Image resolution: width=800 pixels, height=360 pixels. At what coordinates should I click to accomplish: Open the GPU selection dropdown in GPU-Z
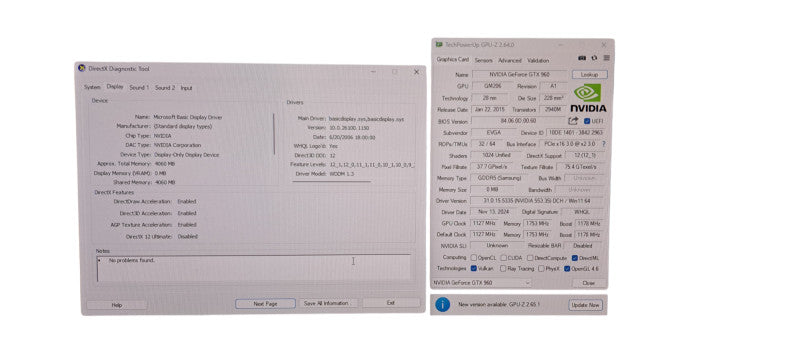(482, 282)
